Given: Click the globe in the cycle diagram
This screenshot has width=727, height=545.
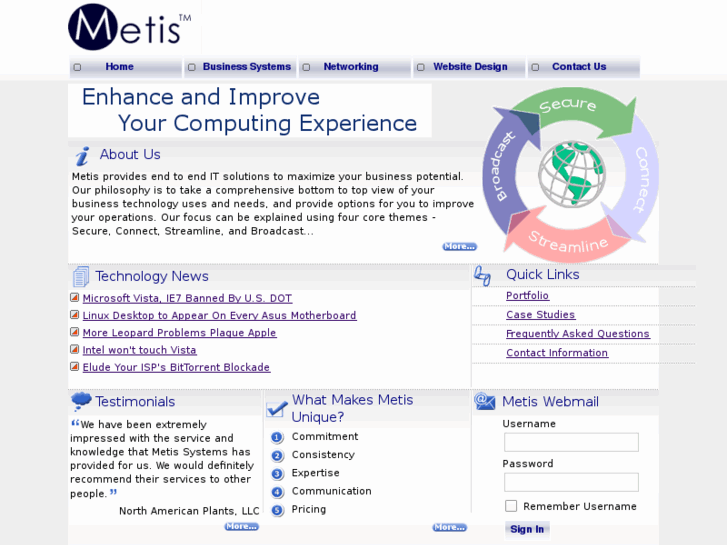Looking at the screenshot, I should pos(572,174).
